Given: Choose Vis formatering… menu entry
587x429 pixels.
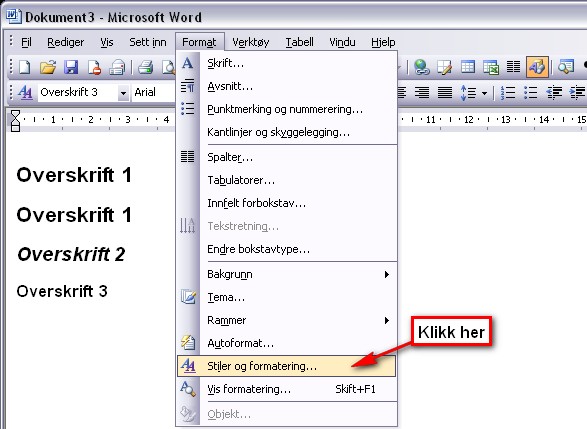Looking at the screenshot, I should (286, 389).
